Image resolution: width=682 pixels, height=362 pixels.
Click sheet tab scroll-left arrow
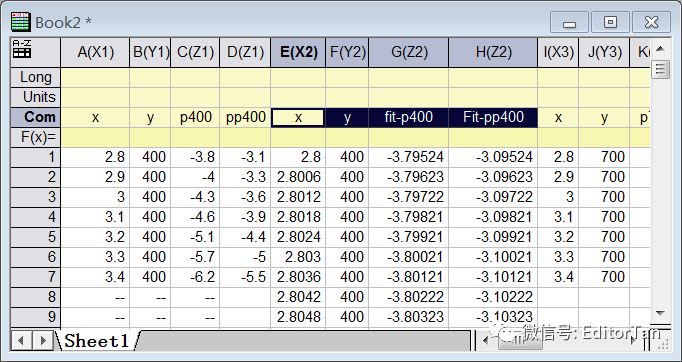click(x=21, y=341)
